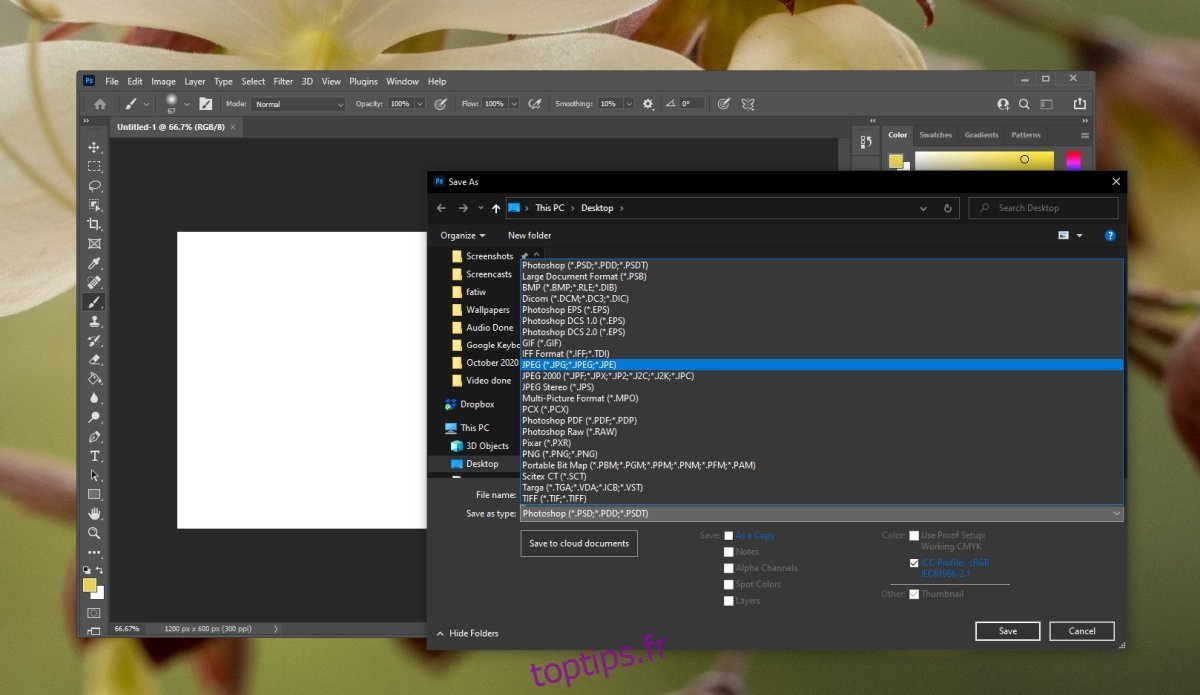
Task: Open the File menu
Action: 112,81
